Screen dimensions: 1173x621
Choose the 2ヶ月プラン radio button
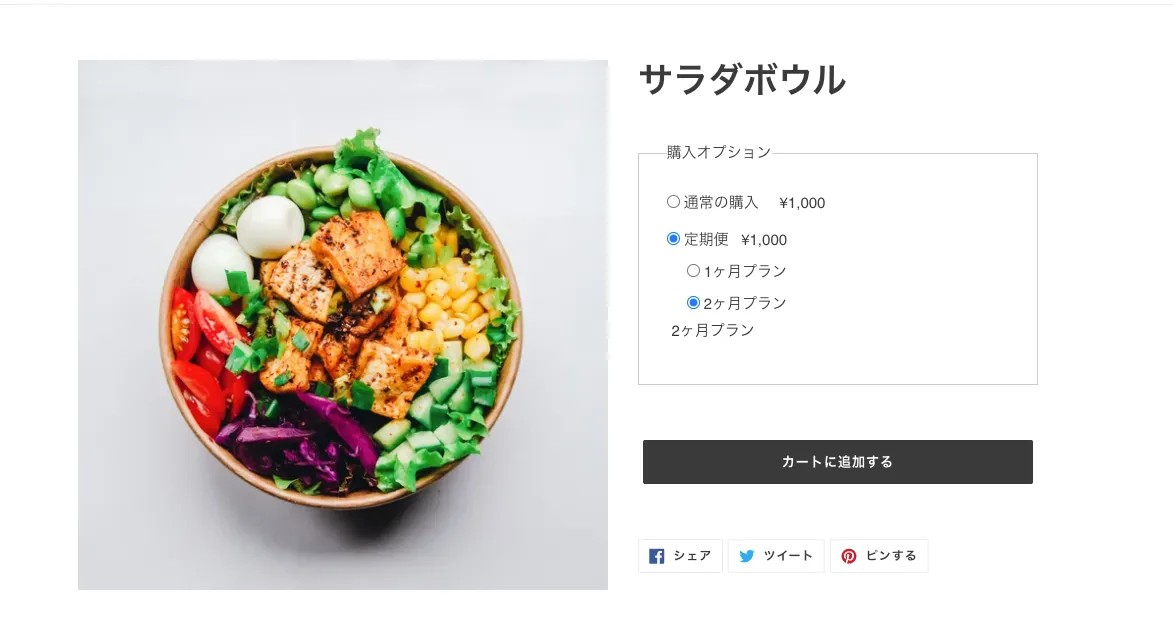point(693,302)
